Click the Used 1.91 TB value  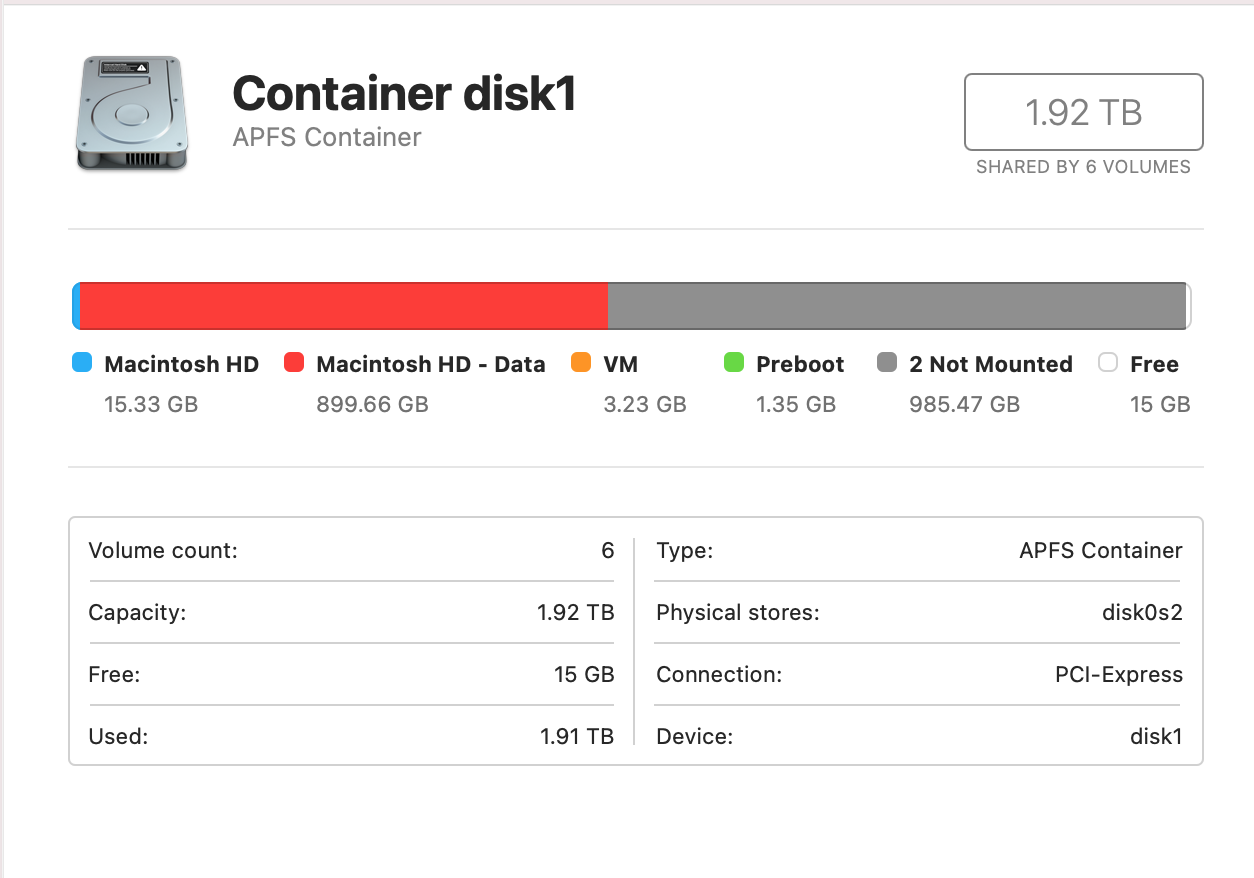(576, 737)
